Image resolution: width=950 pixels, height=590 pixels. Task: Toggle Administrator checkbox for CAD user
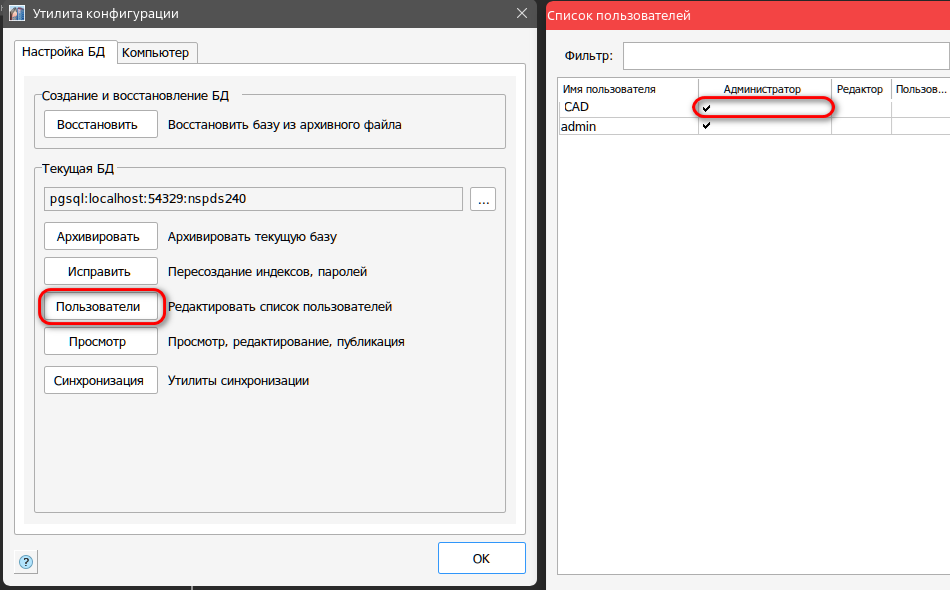(707, 107)
